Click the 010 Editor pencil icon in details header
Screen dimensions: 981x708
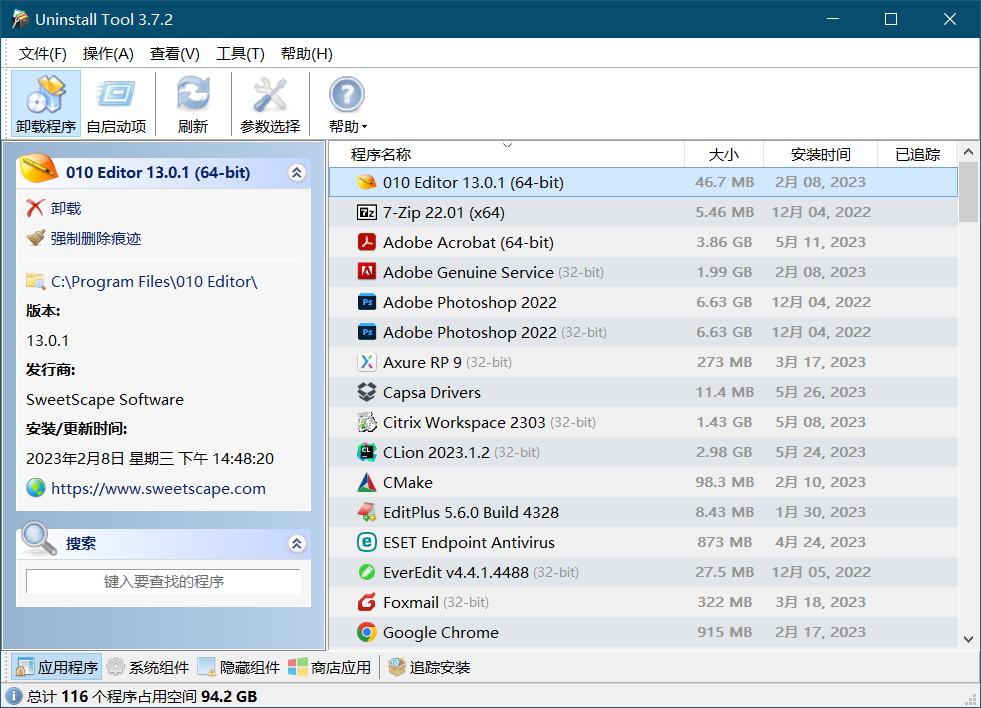point(39,168)
